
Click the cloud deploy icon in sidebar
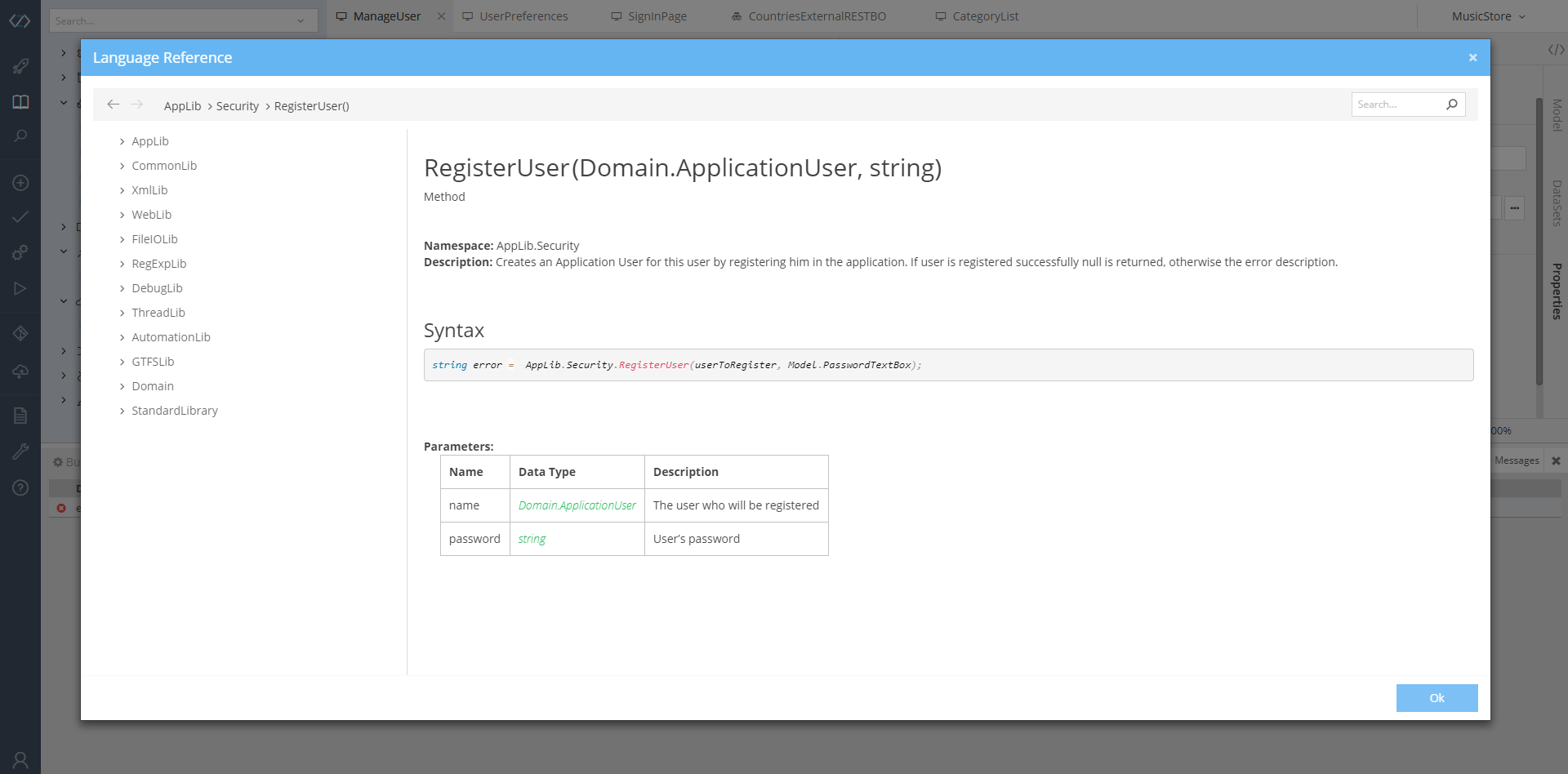(20, 371)
